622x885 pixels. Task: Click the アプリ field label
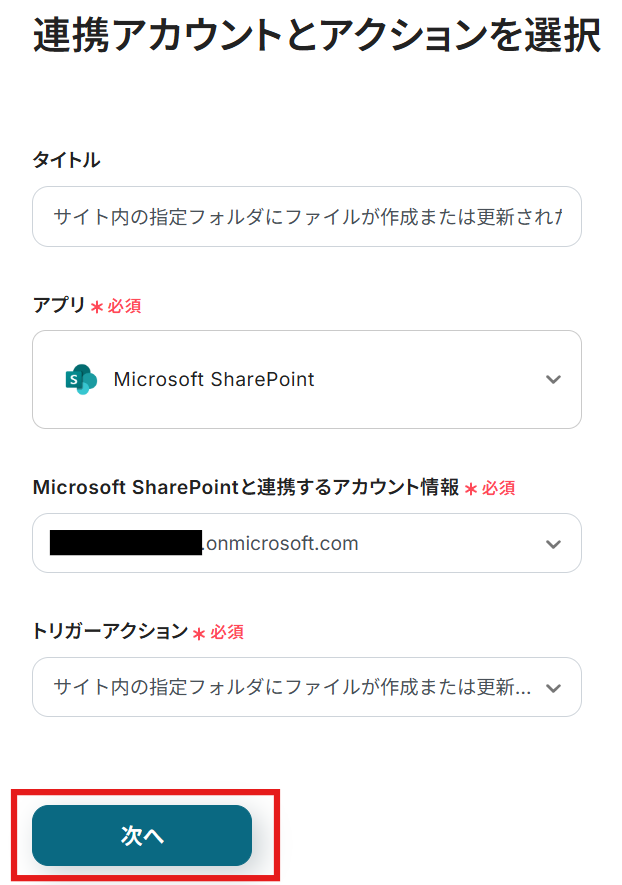[x=59, y=306]
